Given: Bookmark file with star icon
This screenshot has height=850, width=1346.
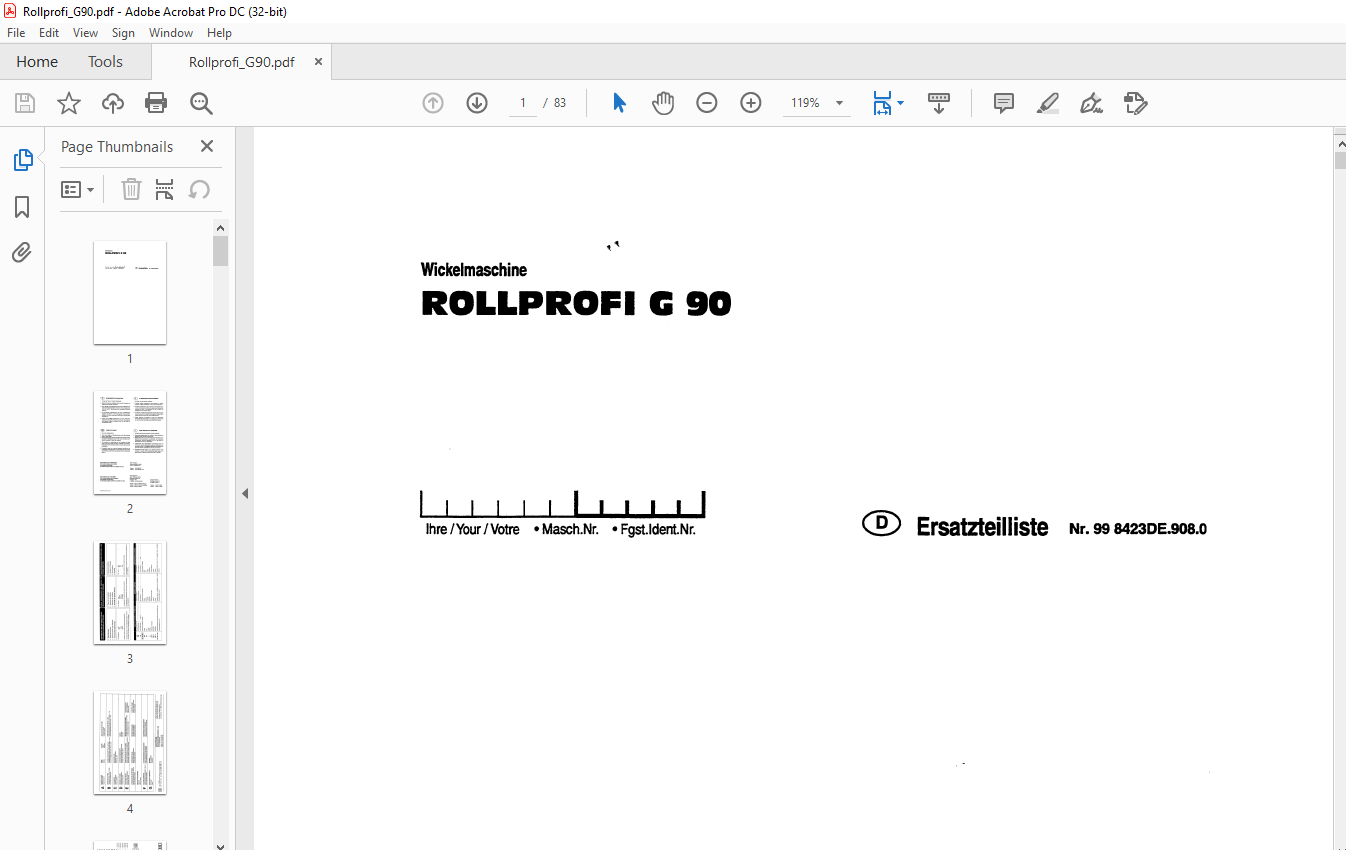Looking at the screenshot, I should coord(68,103).
